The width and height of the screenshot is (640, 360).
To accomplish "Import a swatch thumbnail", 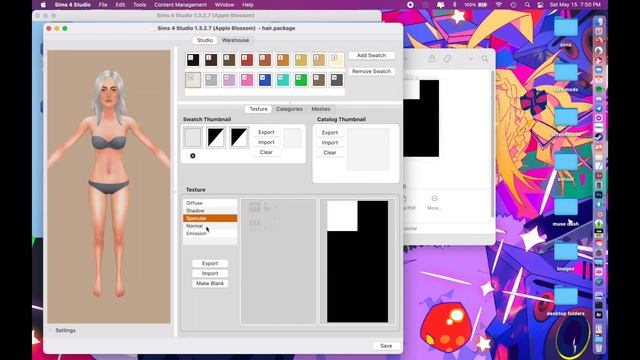I will (x=266, y=142).
